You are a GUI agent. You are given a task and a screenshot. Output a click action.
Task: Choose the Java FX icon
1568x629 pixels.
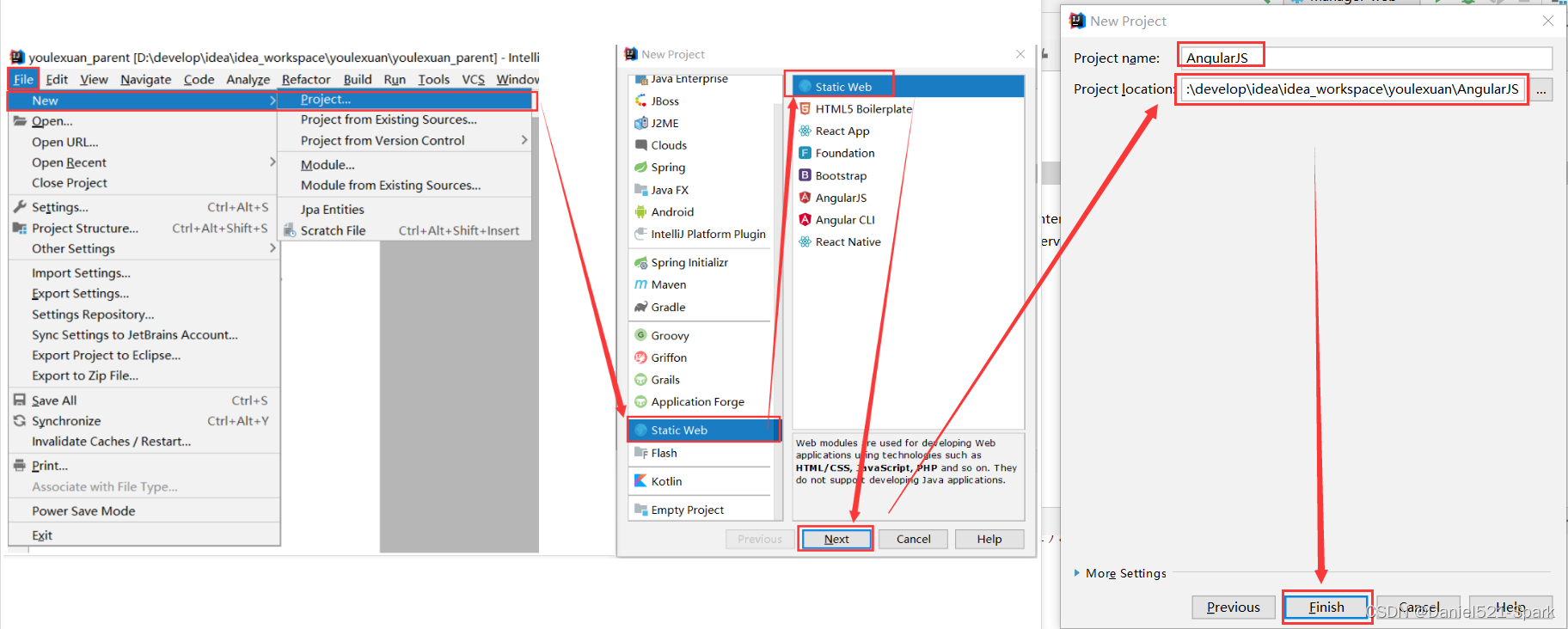pos(640,190)
